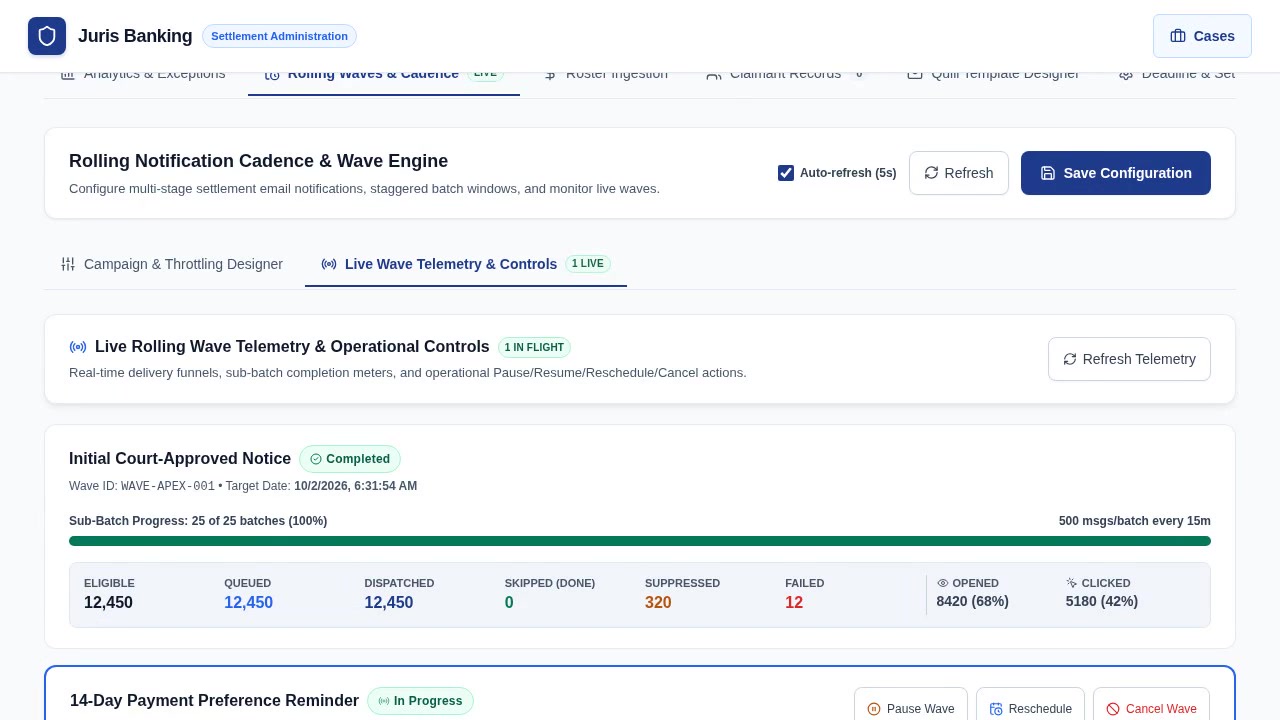Viewport: 1280px width, 720px height.
Task: Click the Refresh button
Action: point(959,173)
